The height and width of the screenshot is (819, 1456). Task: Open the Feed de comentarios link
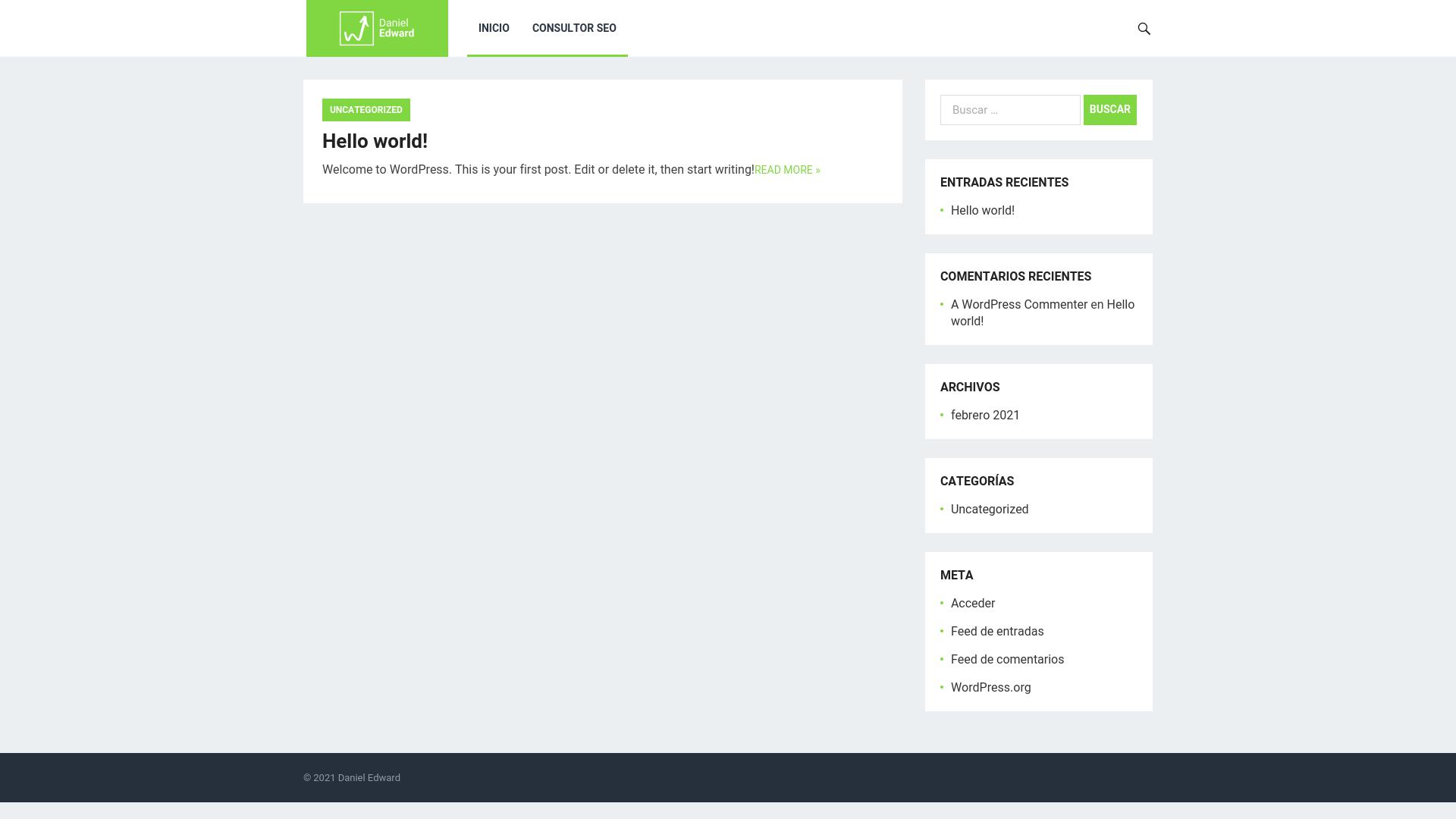(1007, 660)
